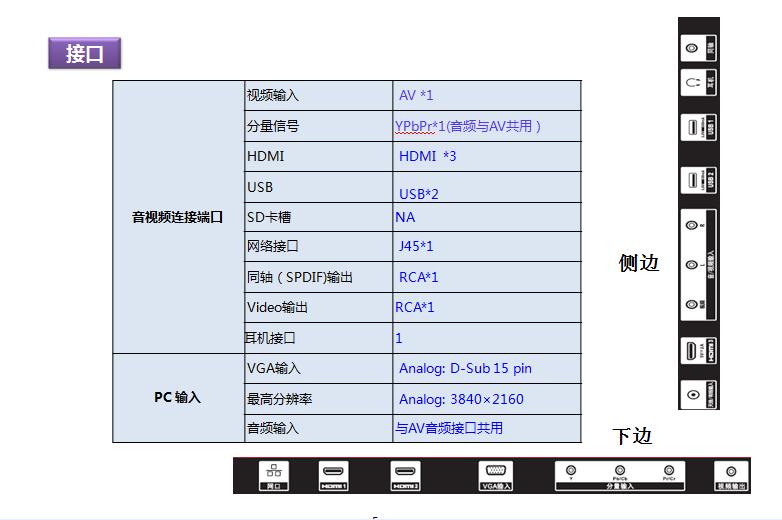Click the USB 1 port on side panel

[x=692, y=128]
